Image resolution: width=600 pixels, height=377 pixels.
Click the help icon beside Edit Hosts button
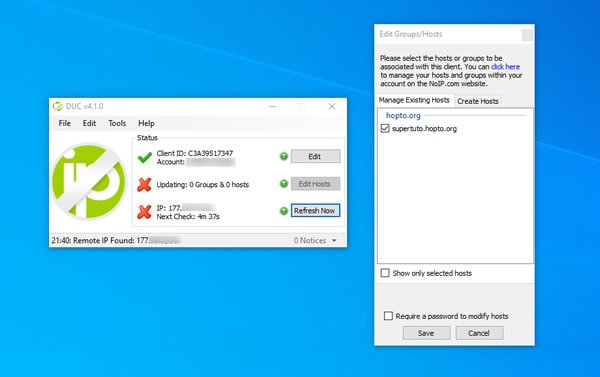click(x=284, y=184)
